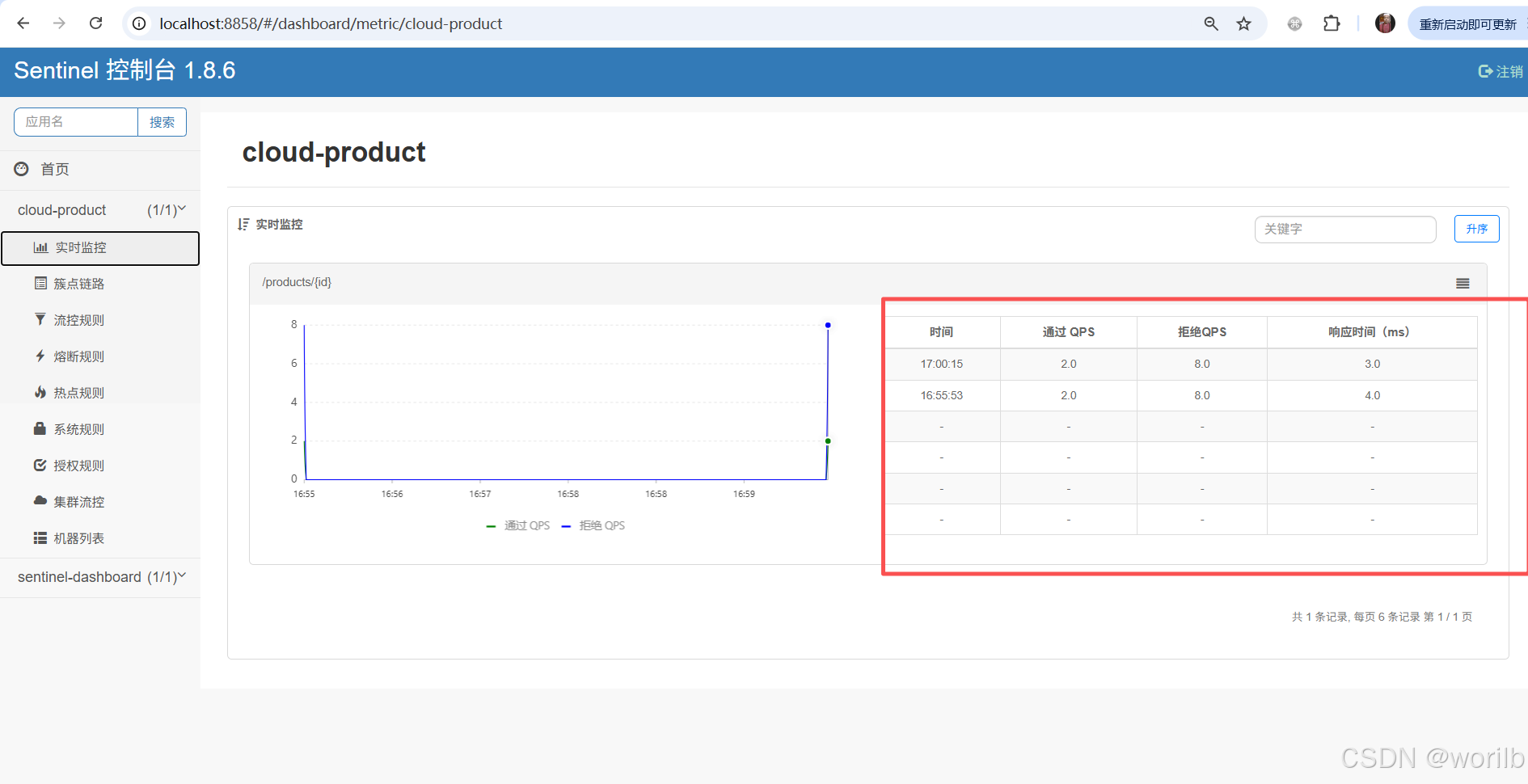Click the 拒绝QPS column header
The image size is (1528, 784).
coord(1202,332)
